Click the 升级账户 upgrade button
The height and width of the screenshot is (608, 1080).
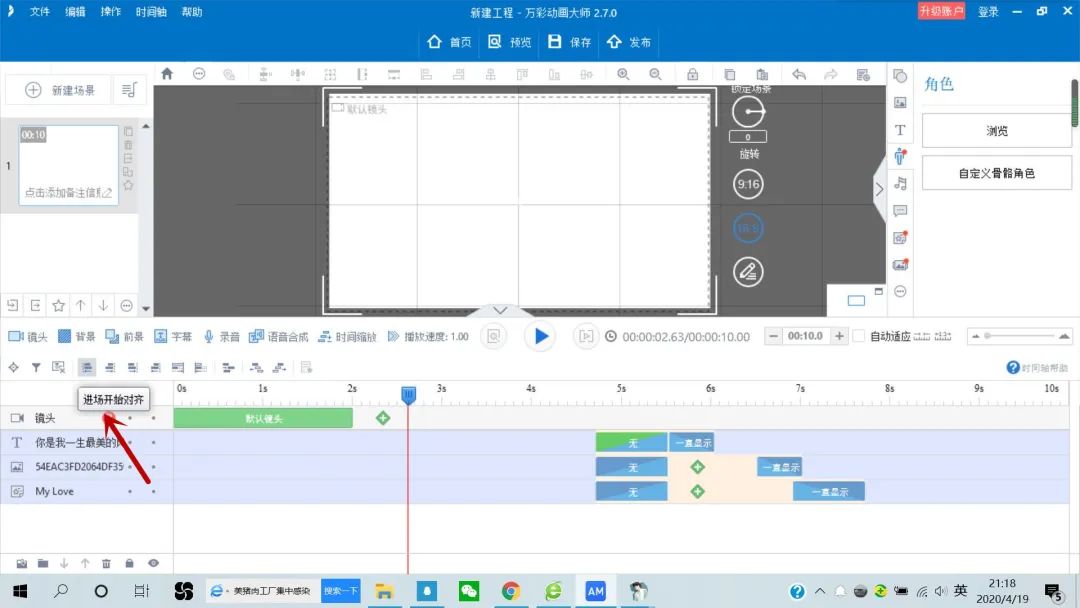(941, 12)
